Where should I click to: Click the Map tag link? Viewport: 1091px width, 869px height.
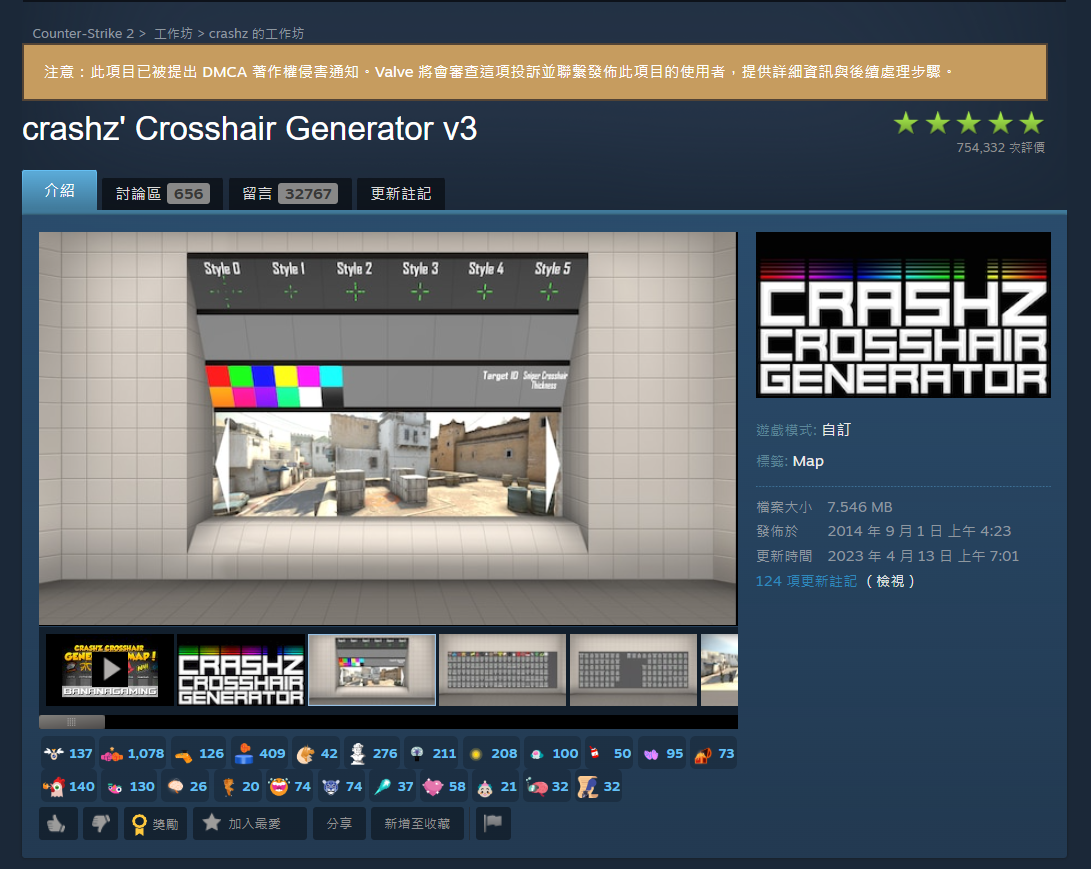[x=809, y=461]
